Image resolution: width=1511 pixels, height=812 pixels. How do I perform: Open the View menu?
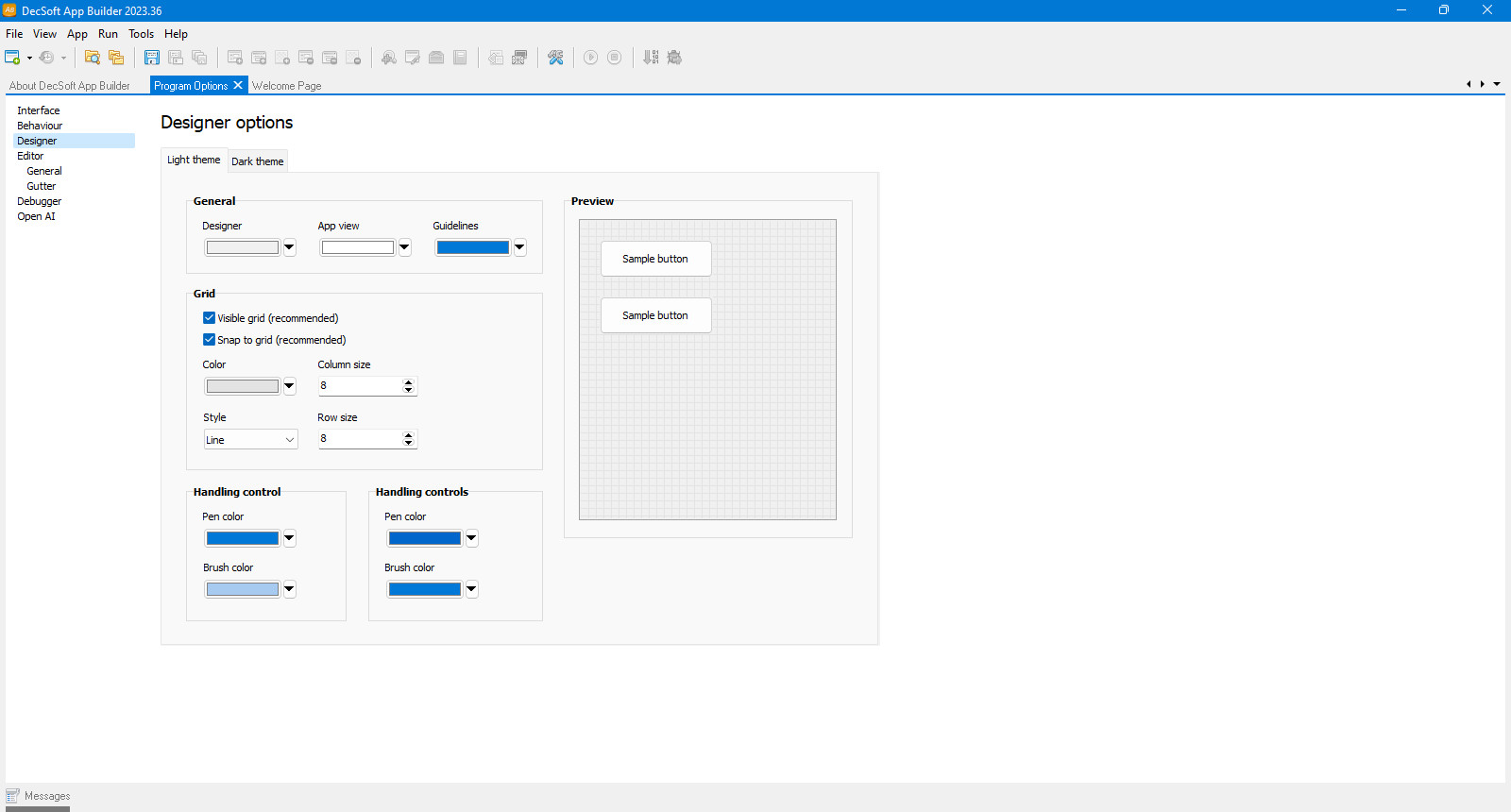[44, 34]
